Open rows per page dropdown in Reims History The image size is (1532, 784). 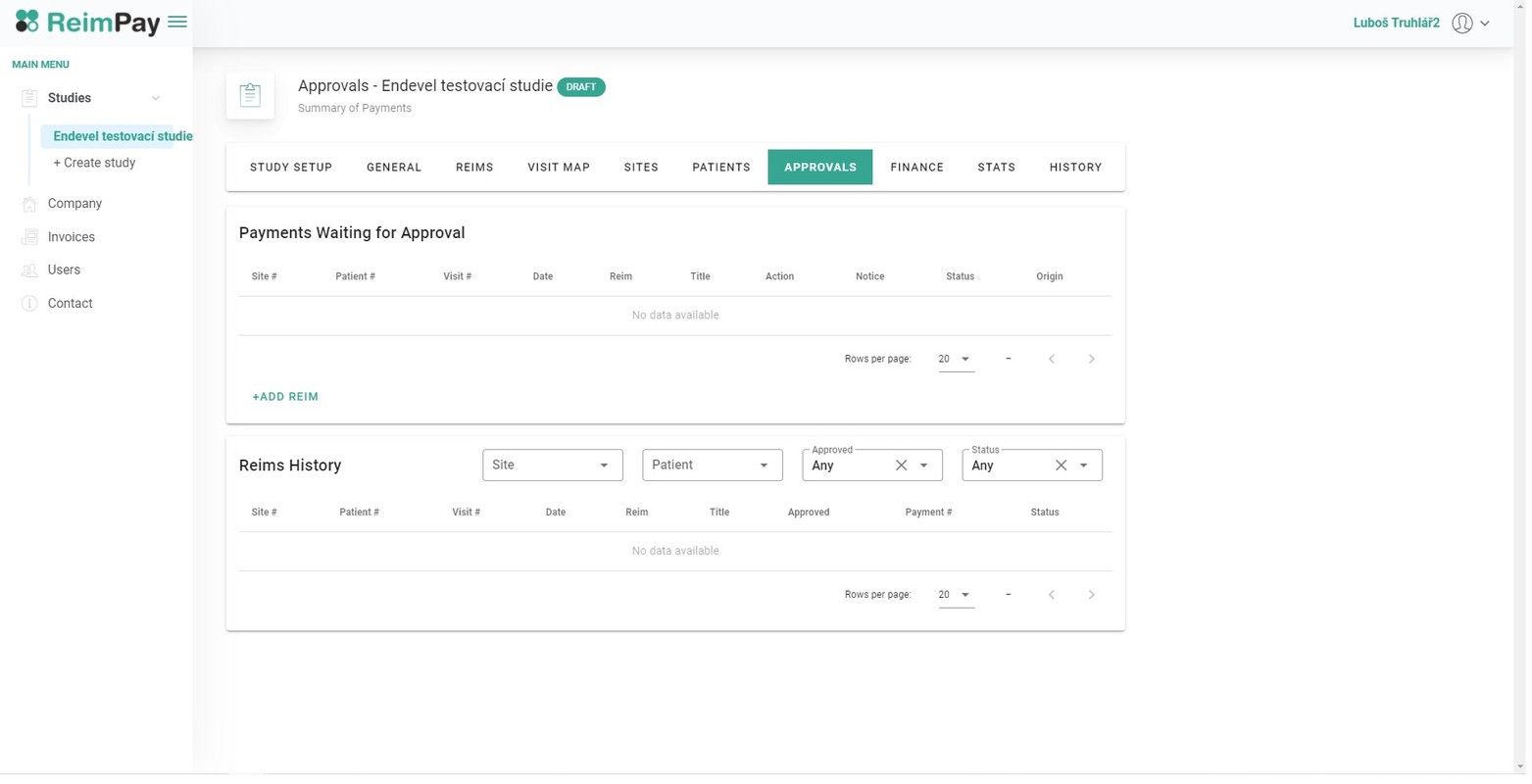[x=955, y=595]
